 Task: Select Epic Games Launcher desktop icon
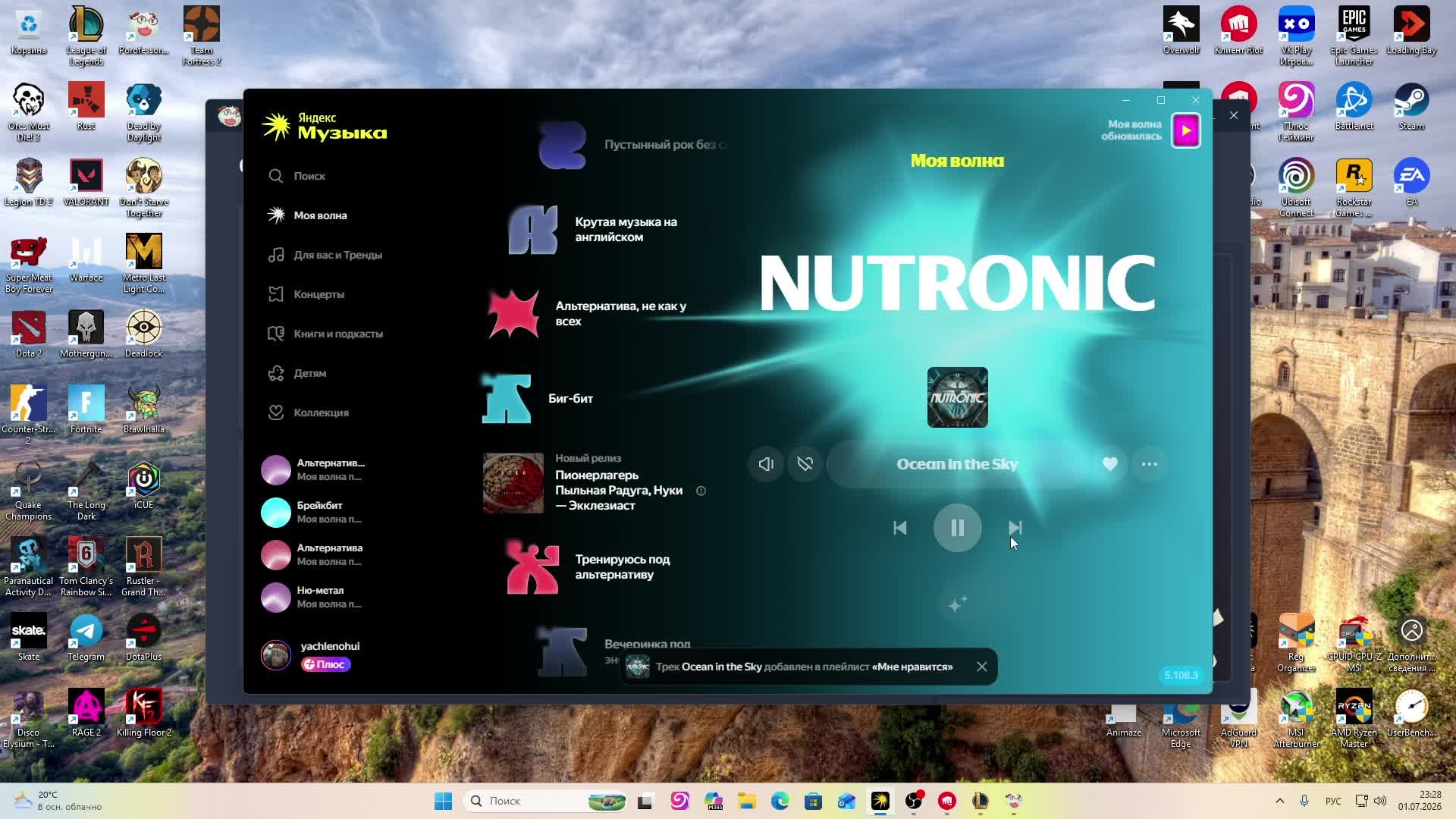1354,36
